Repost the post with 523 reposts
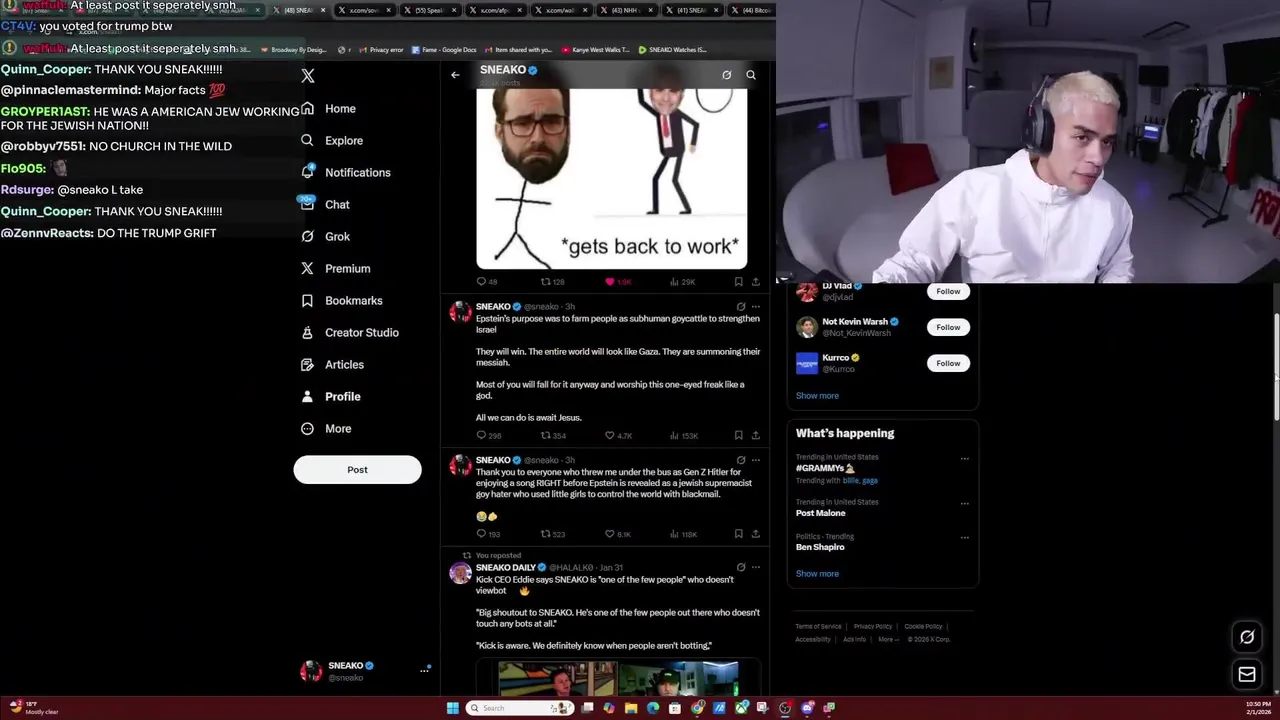 pyautogui.click(x=554, y=534)
